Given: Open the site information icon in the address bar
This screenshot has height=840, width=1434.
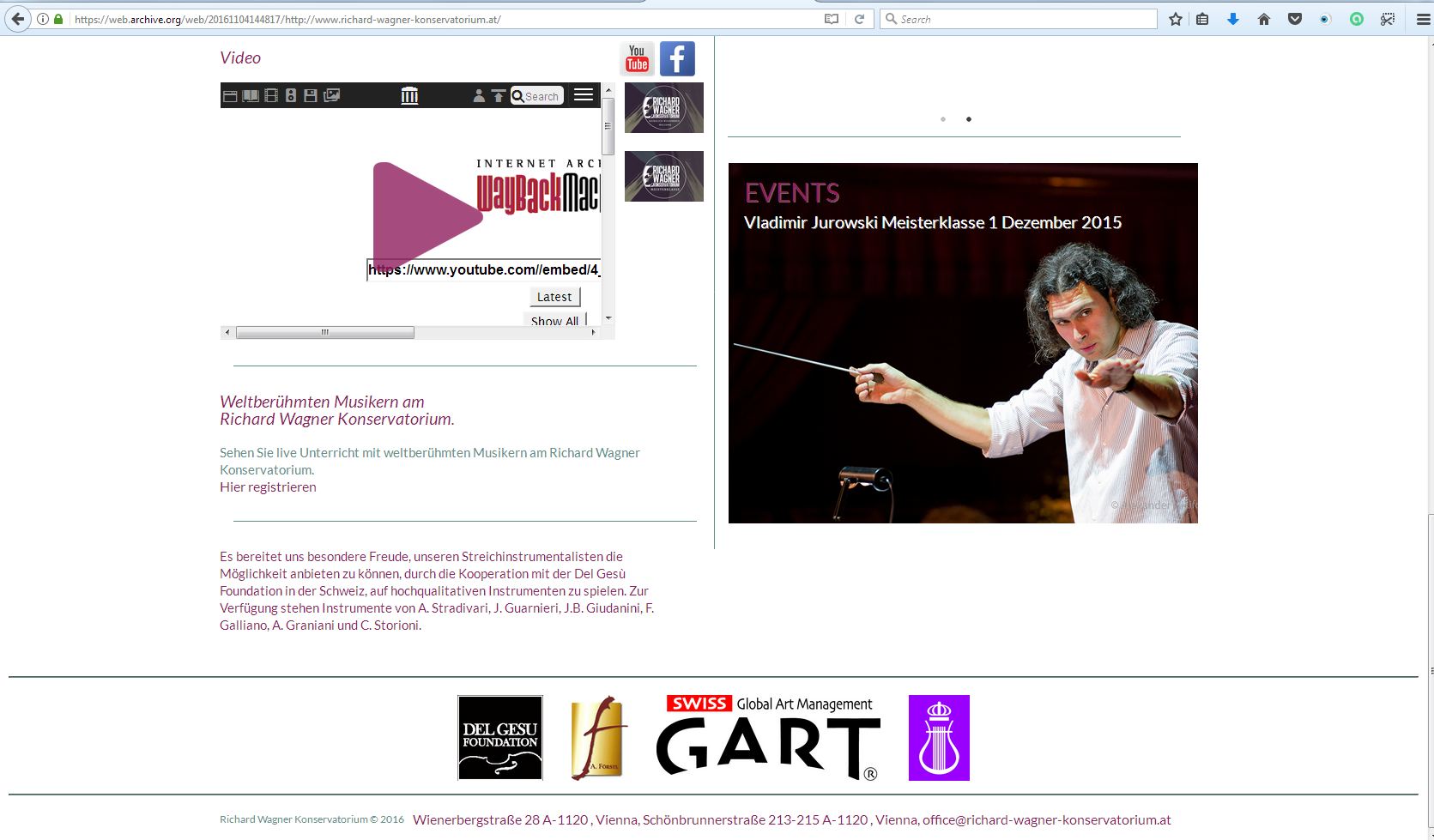Looking at the screenshot, I should (42, 19).
